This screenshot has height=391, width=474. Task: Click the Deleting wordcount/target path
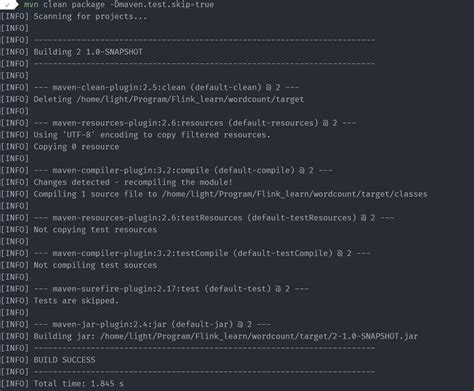[x=190, y=99]
